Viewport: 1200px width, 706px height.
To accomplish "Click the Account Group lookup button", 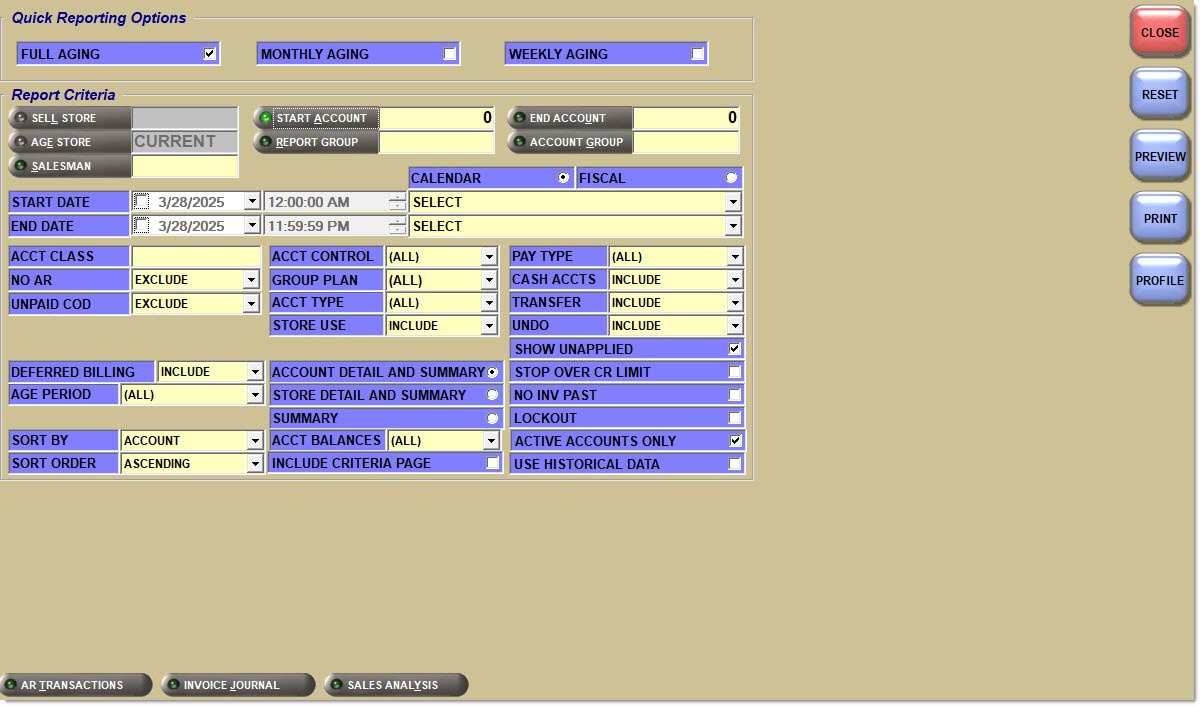I will tap(570, 142).
